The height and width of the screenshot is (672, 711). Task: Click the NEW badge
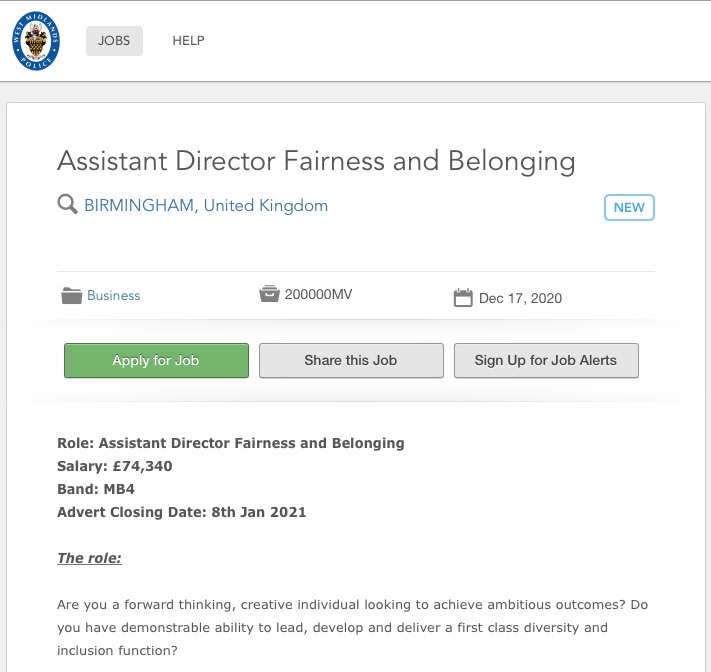tap(629, 207)
